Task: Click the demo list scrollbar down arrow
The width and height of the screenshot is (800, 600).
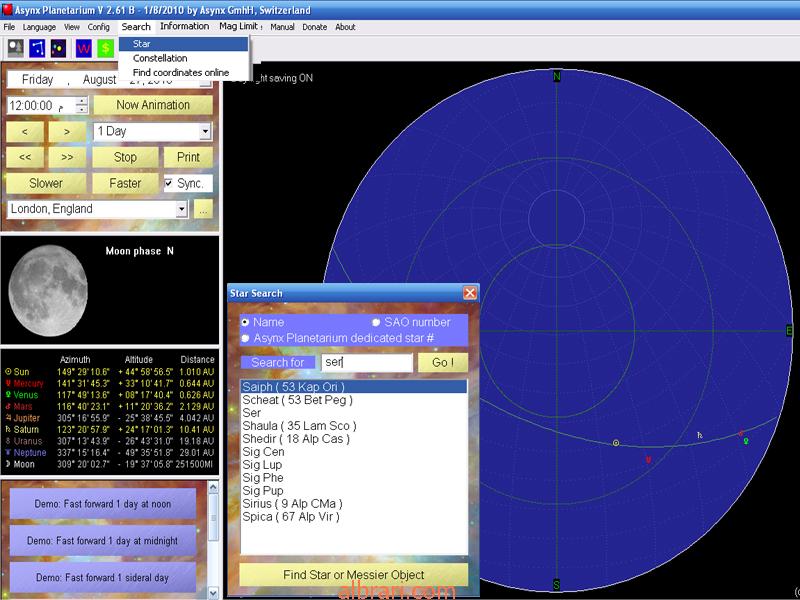Action: click(x=213, y=593)
